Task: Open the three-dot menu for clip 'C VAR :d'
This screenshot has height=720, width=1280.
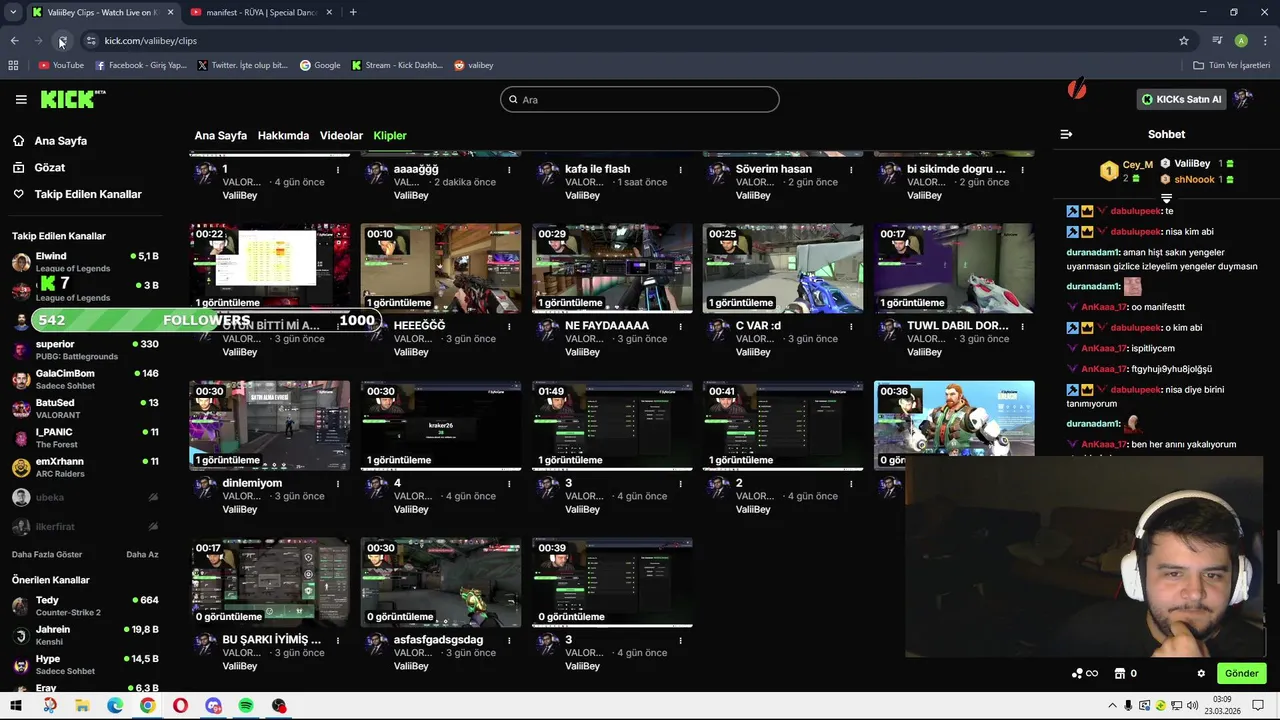Action: coord(851,327)
